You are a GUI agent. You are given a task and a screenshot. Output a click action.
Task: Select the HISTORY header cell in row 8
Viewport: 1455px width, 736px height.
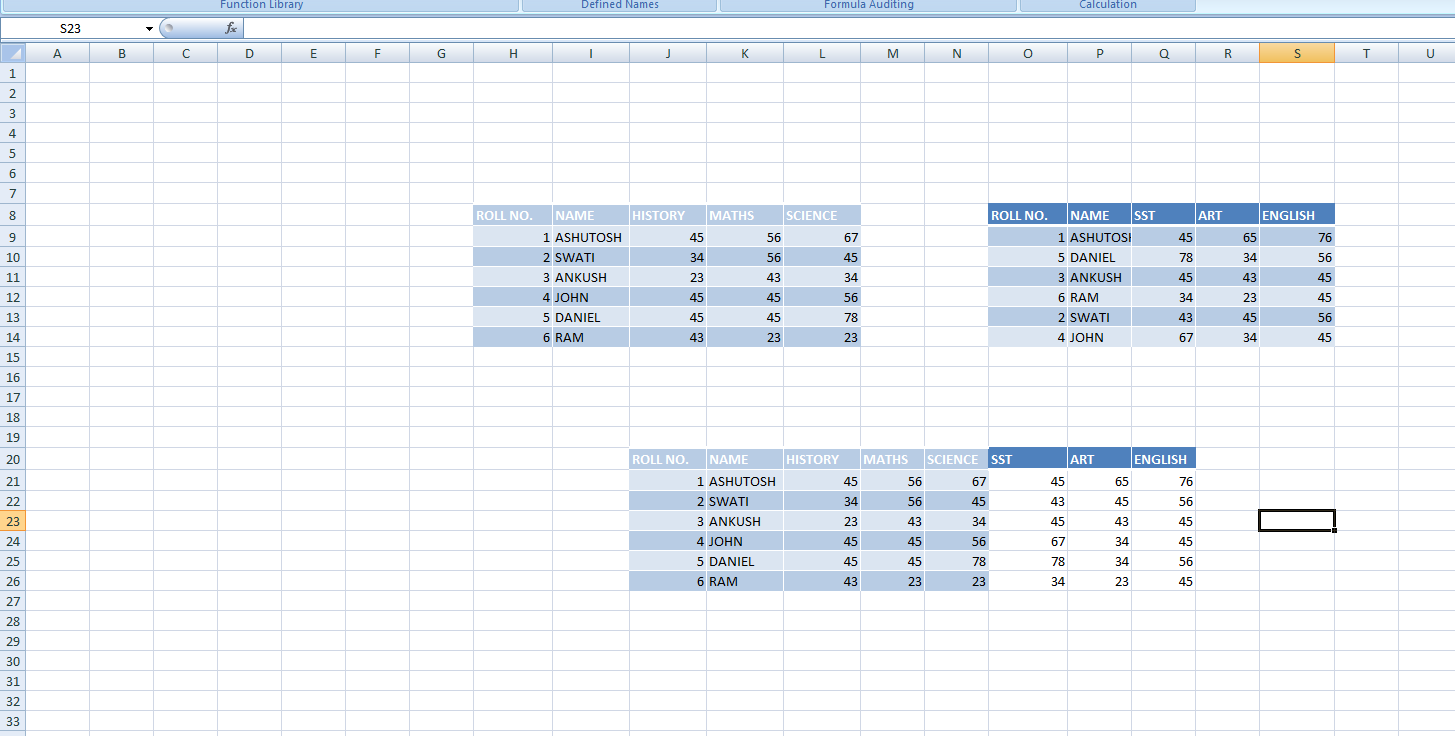click(x=668, y=215)
